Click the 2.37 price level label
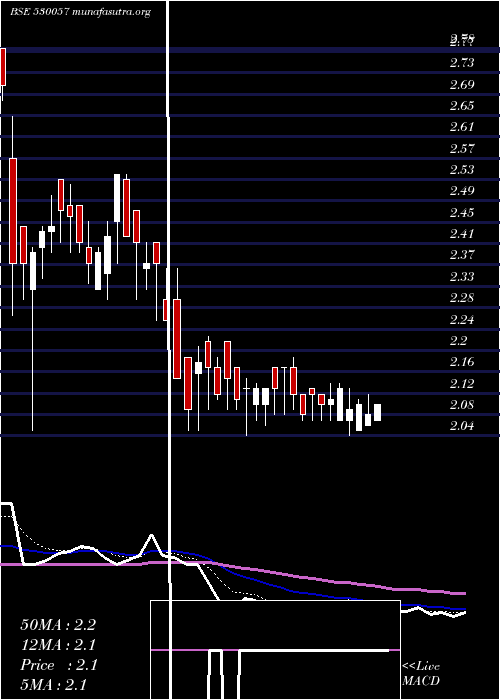 click(x=462, y=255)
